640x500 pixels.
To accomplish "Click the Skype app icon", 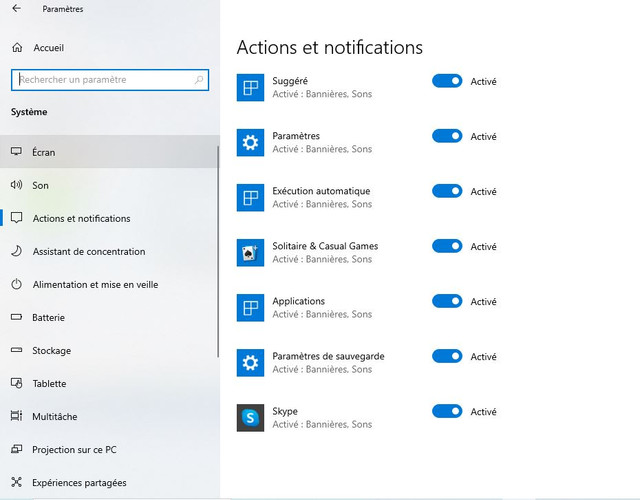I will click(x=250, y=418).
